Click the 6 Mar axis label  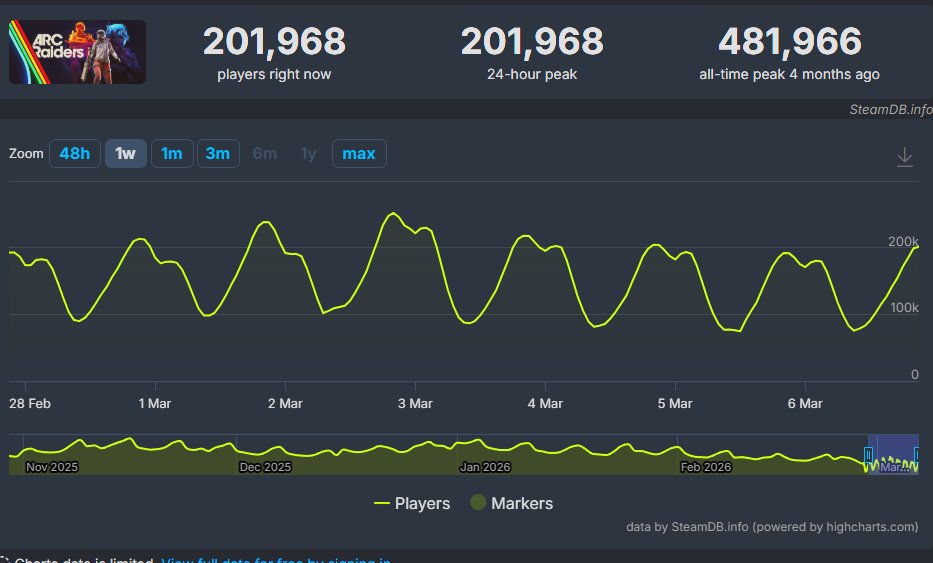tap(805, 404)
